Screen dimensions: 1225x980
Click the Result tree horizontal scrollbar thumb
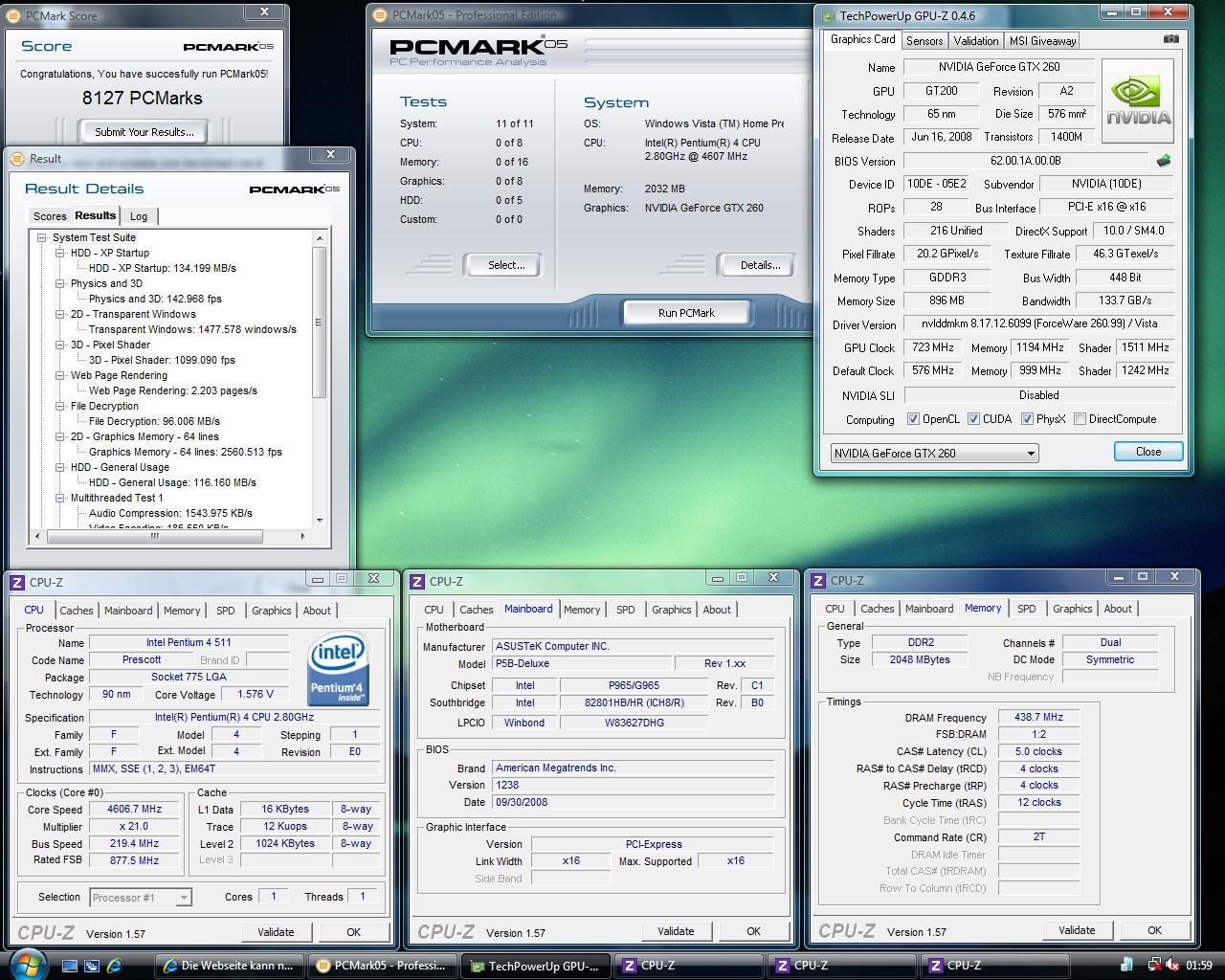coord(154,536)
